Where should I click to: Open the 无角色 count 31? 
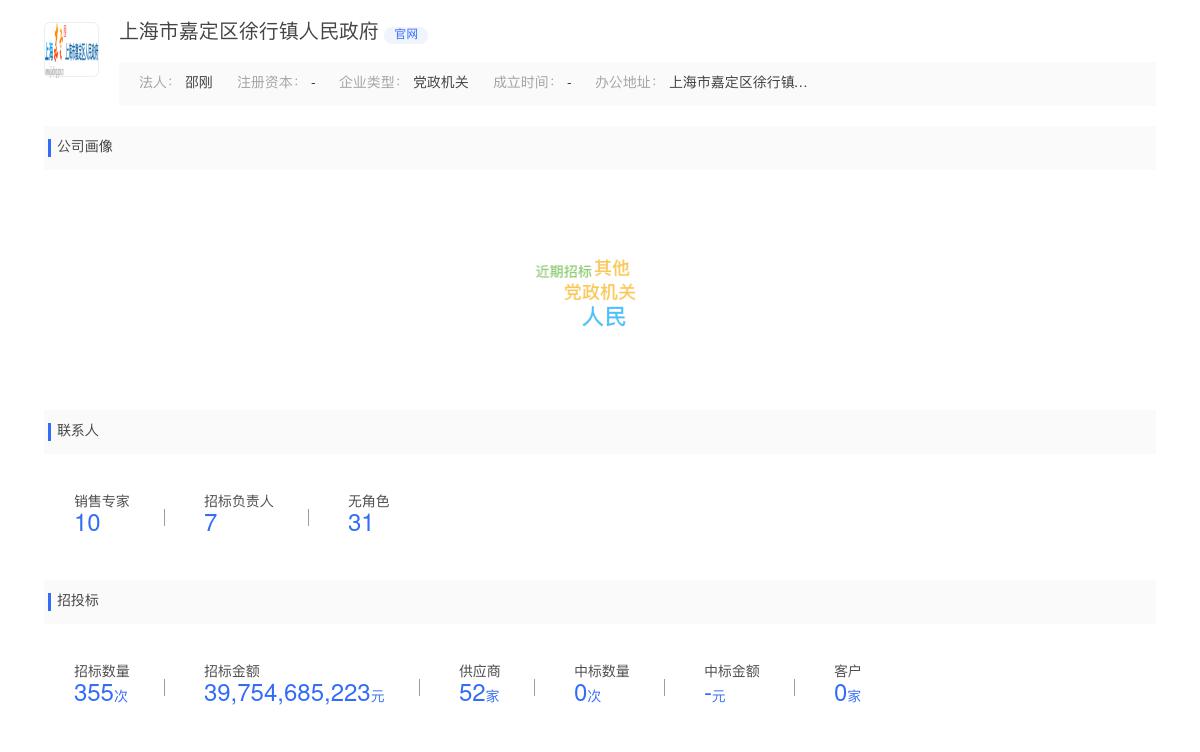(360, 523)
